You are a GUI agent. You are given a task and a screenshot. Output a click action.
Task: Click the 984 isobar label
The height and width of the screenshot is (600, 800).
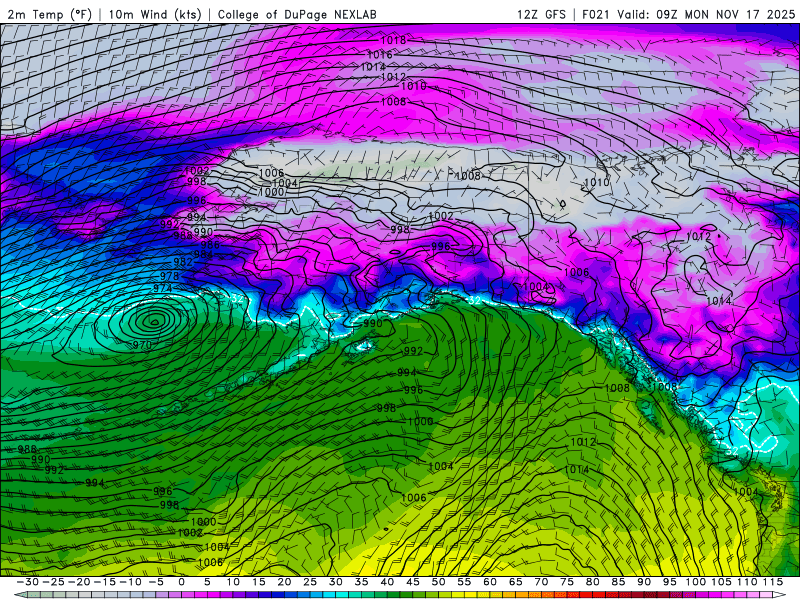point(203,254)
